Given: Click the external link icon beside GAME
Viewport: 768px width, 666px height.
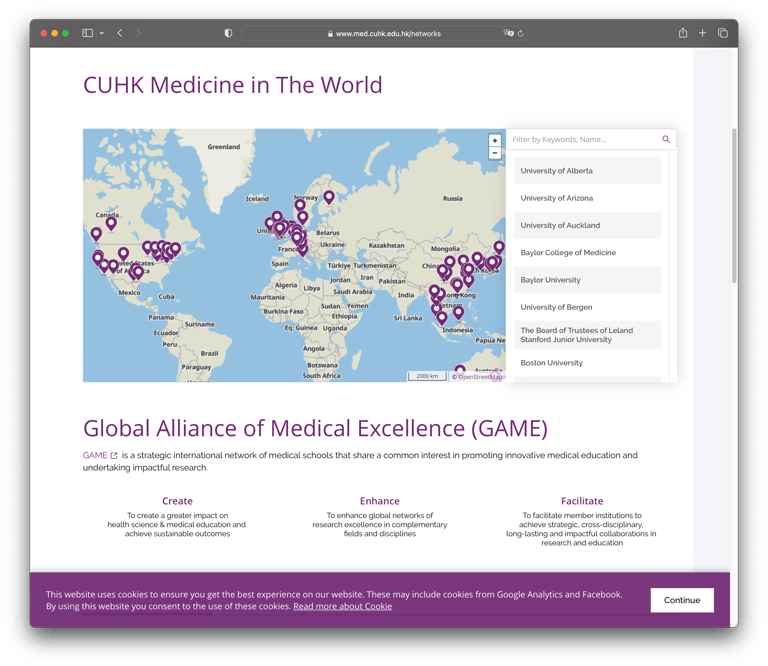Looking at the screenshot, I should [114, 455].
